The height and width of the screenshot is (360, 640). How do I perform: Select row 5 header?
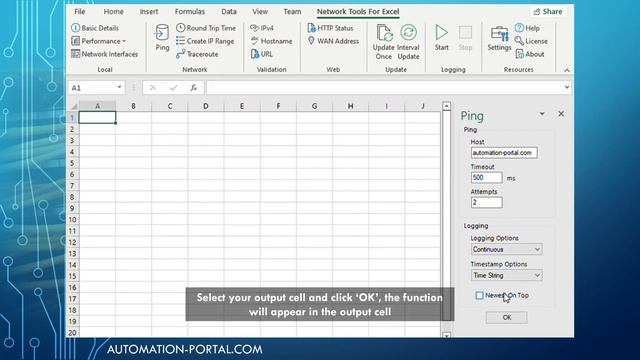(72, 163)
